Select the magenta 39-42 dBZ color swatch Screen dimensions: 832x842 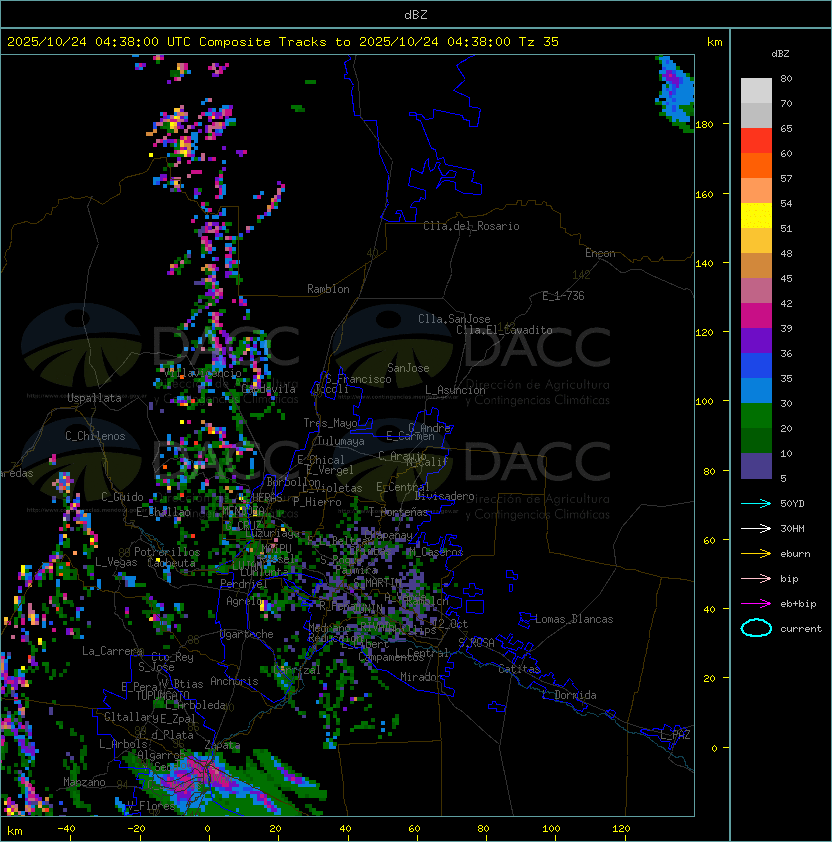pos(756,316)
